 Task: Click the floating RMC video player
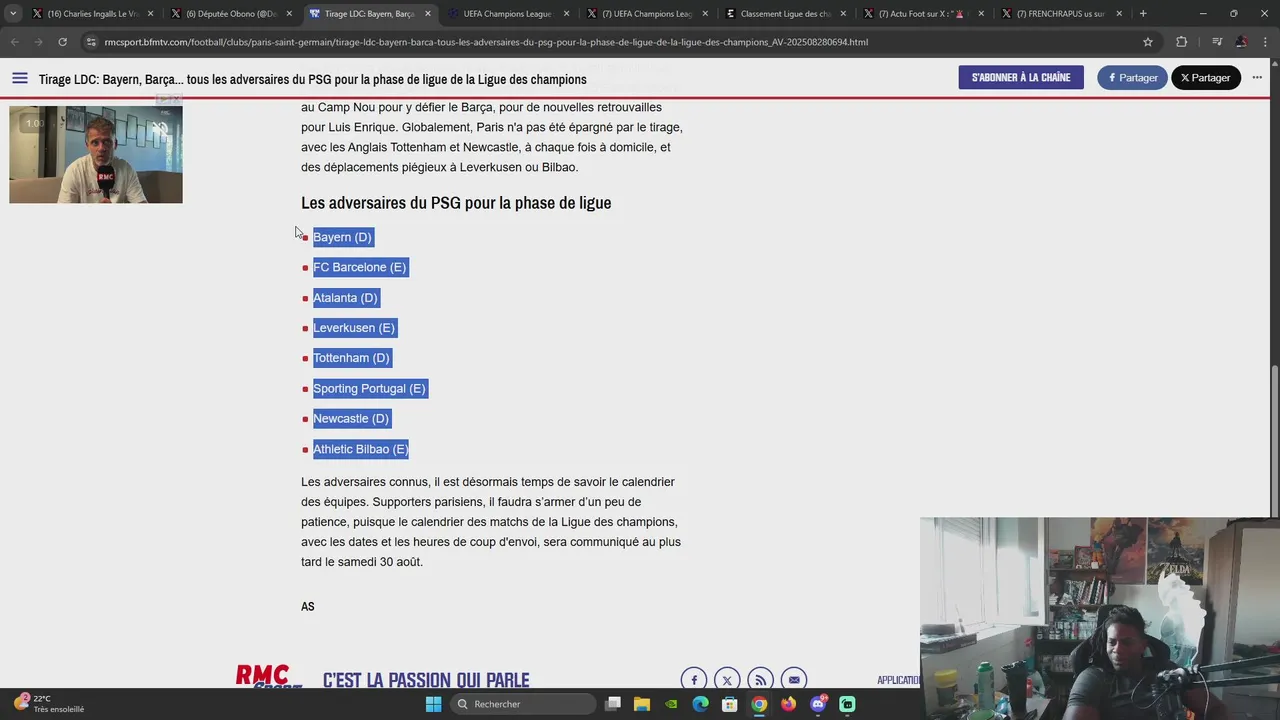96,154
